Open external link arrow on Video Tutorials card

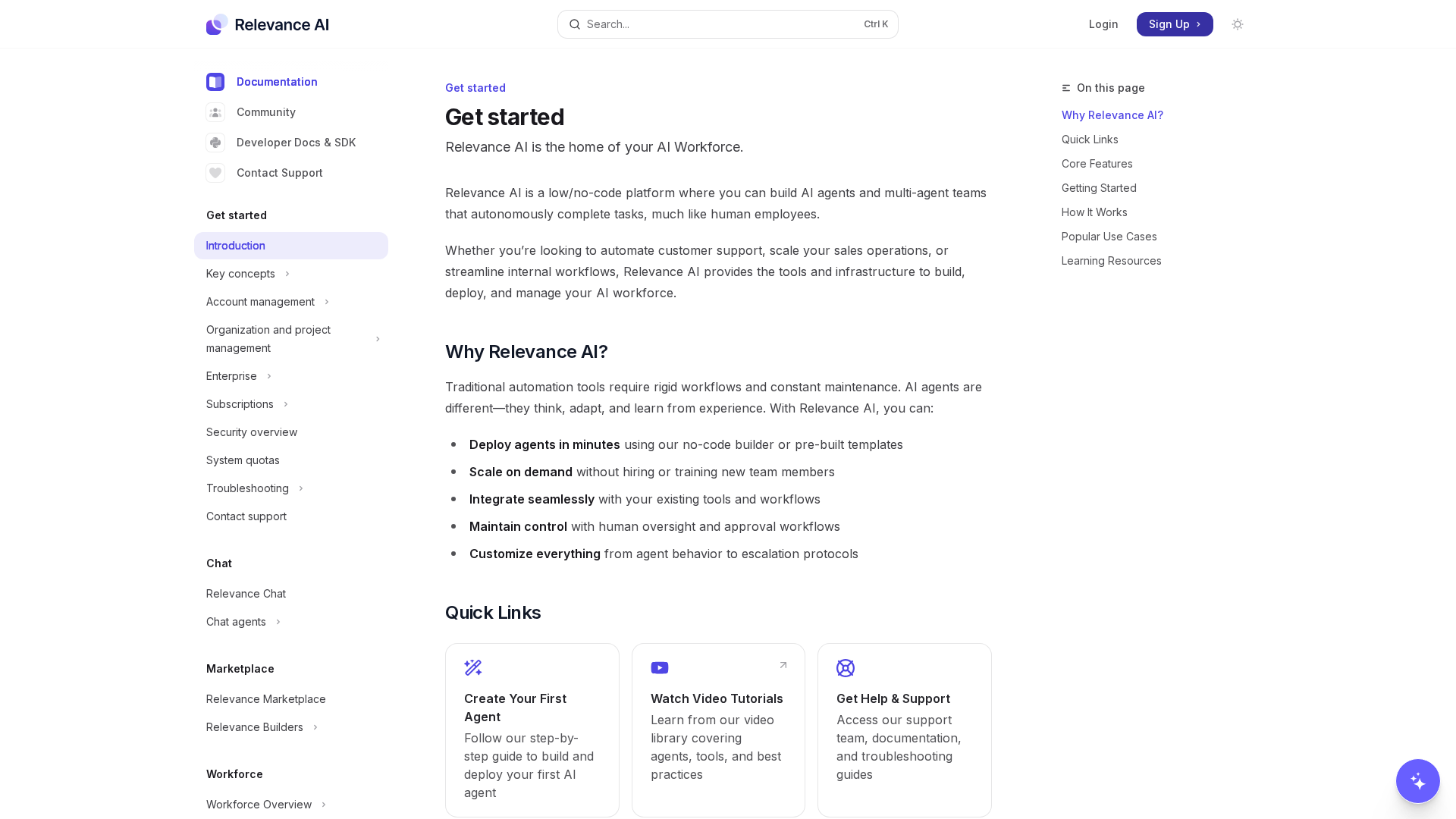tap(783, 665)
